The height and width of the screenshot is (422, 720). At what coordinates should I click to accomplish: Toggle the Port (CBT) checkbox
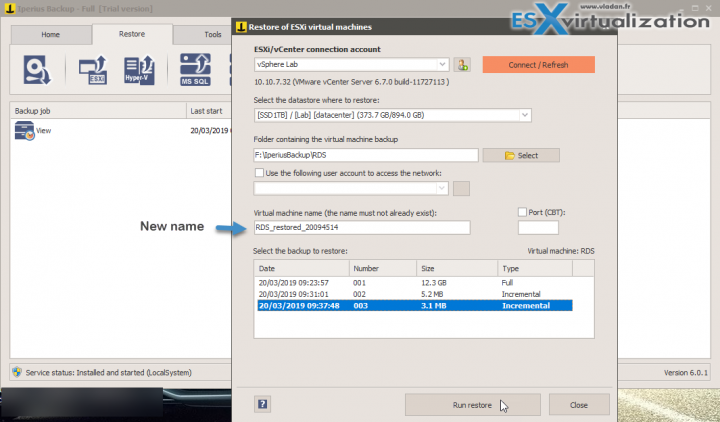(x=522, y=212)
